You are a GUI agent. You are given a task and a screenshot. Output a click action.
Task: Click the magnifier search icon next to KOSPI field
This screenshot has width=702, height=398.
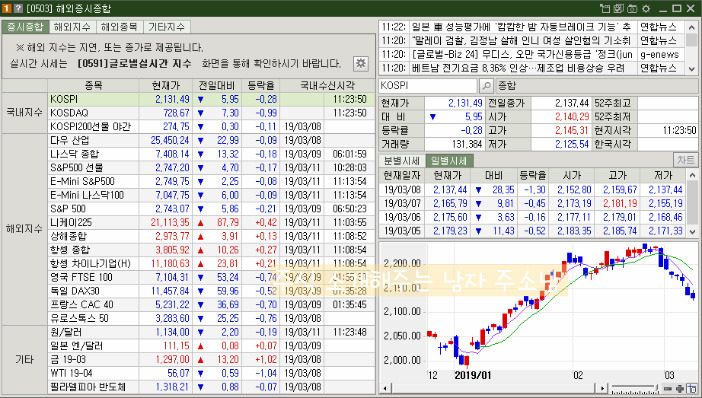point(486,86)
